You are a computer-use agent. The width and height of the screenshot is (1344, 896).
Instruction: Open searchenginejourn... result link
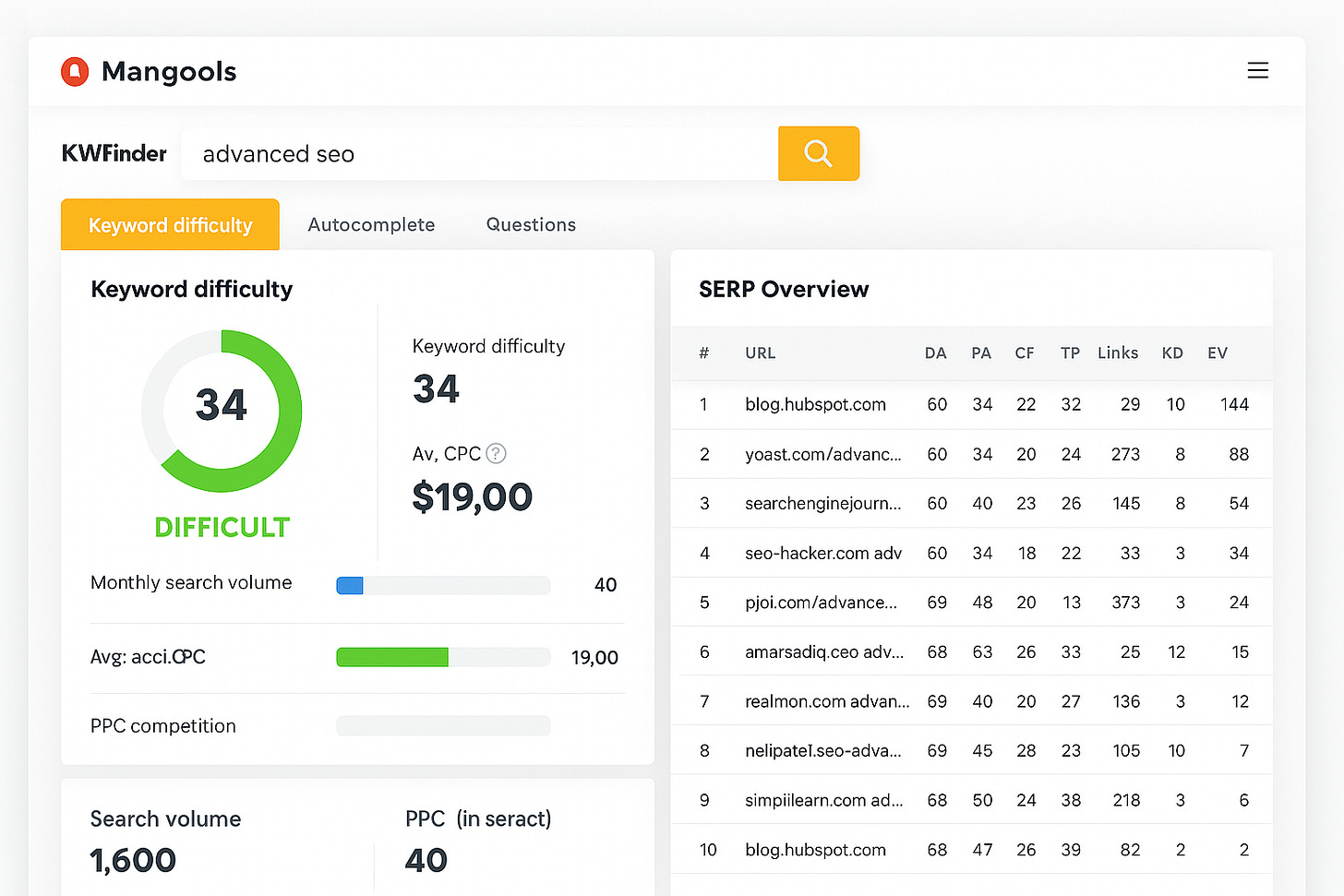823,504
